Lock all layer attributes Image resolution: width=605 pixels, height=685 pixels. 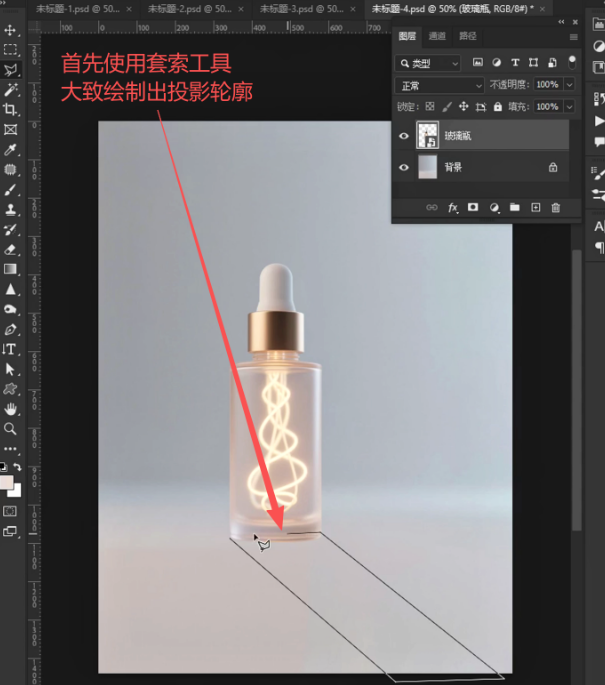[x=498, y=107]
